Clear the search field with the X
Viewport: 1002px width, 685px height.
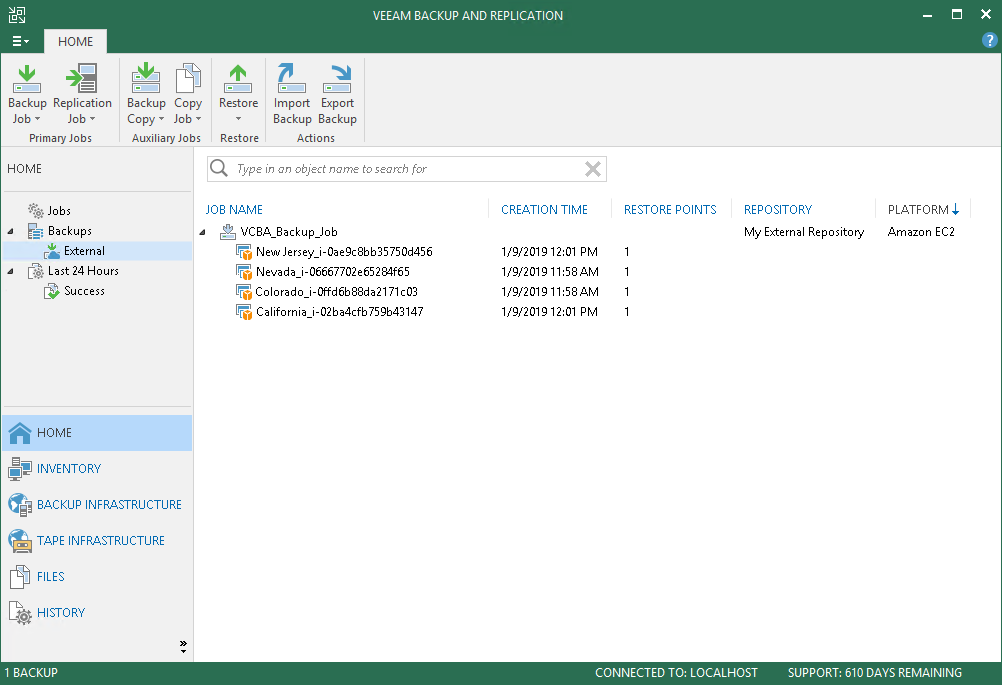tap(592, 169)
